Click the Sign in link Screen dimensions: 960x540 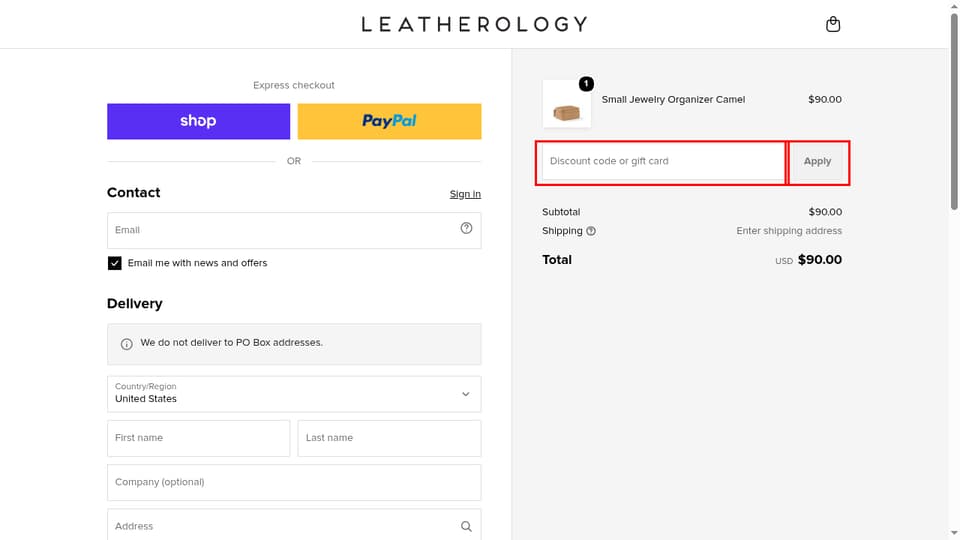465,194
